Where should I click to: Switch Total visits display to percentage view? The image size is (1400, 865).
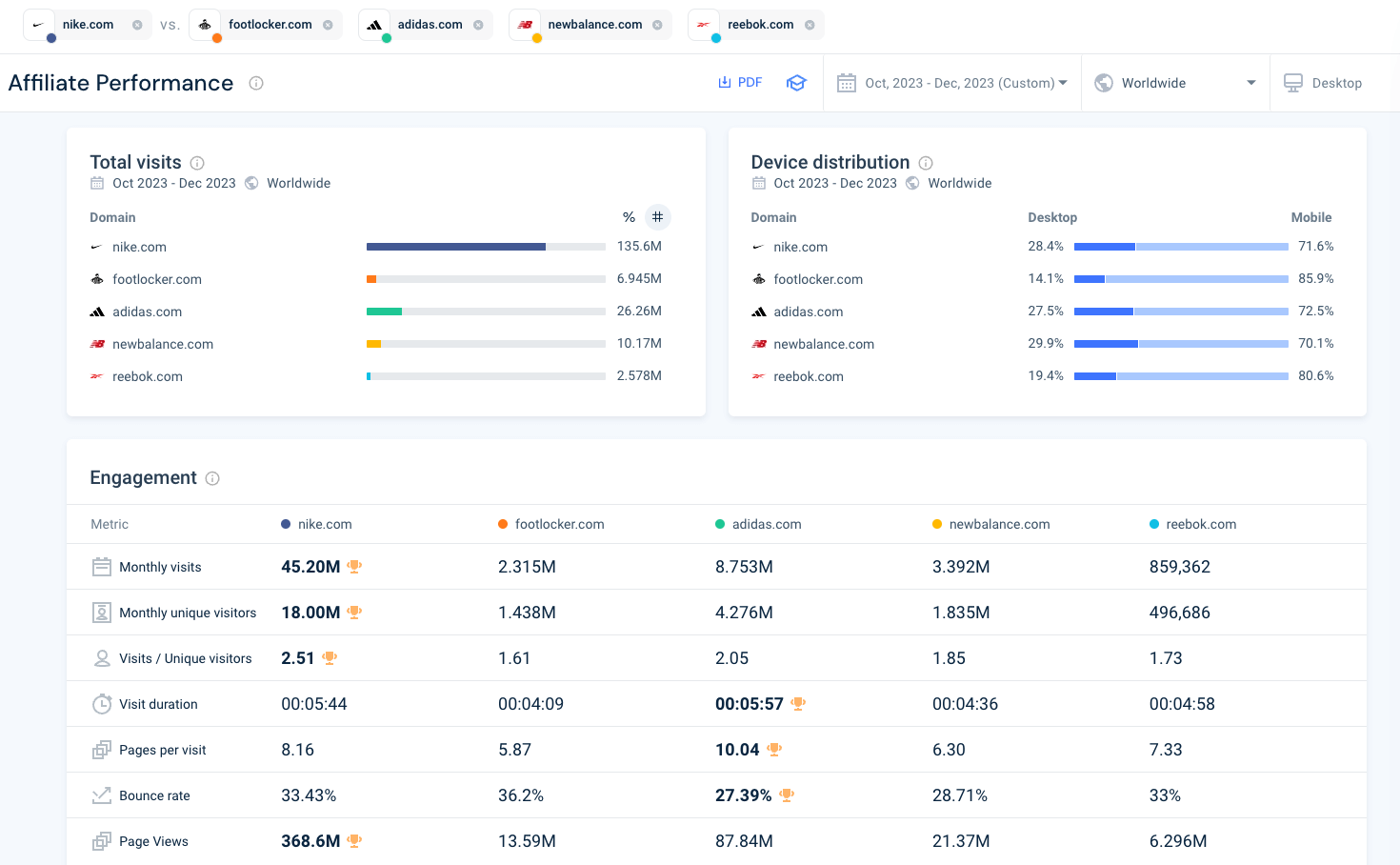[x=629, y=217]
